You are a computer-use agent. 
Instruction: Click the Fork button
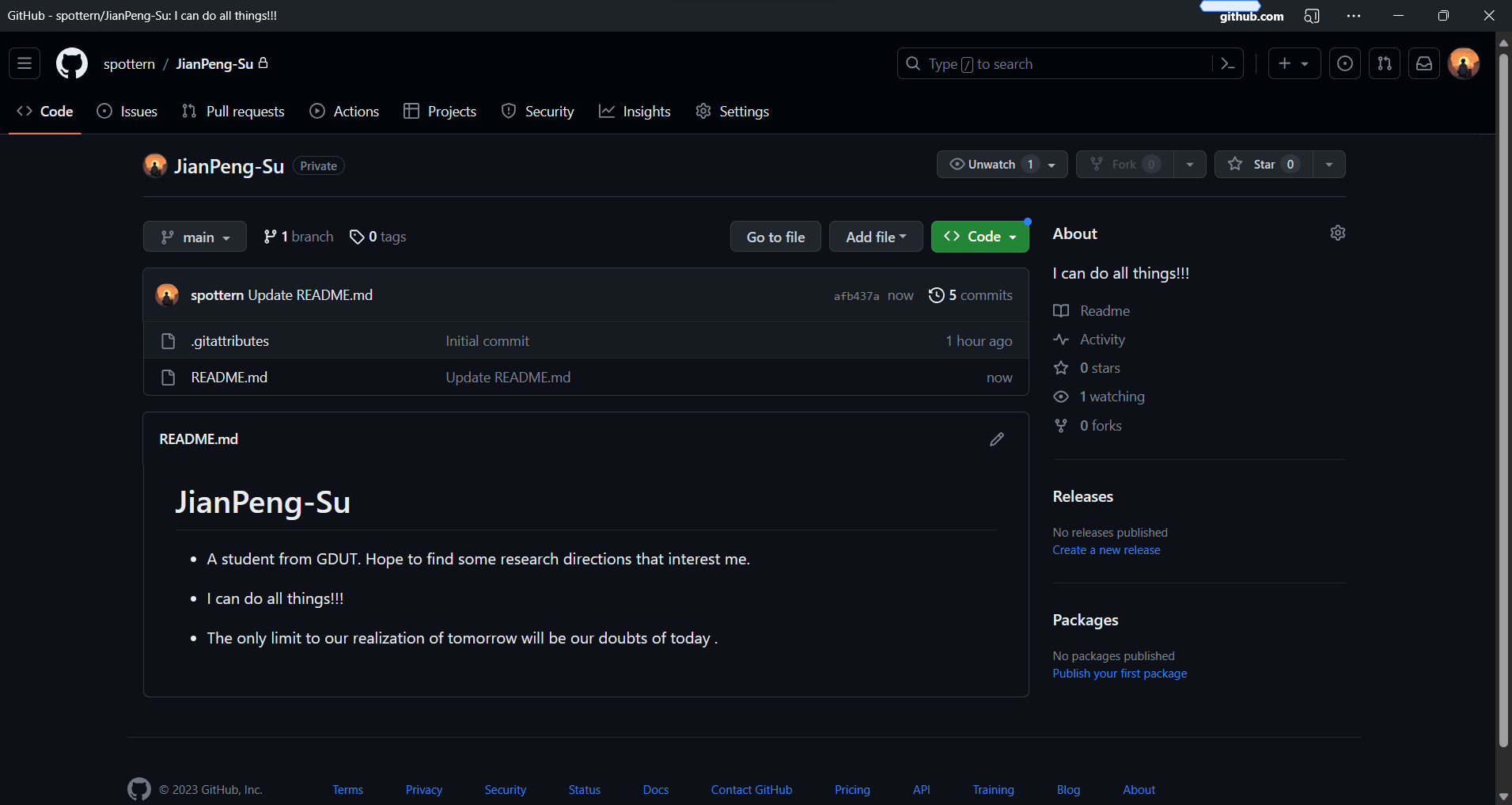(1124, 165)
